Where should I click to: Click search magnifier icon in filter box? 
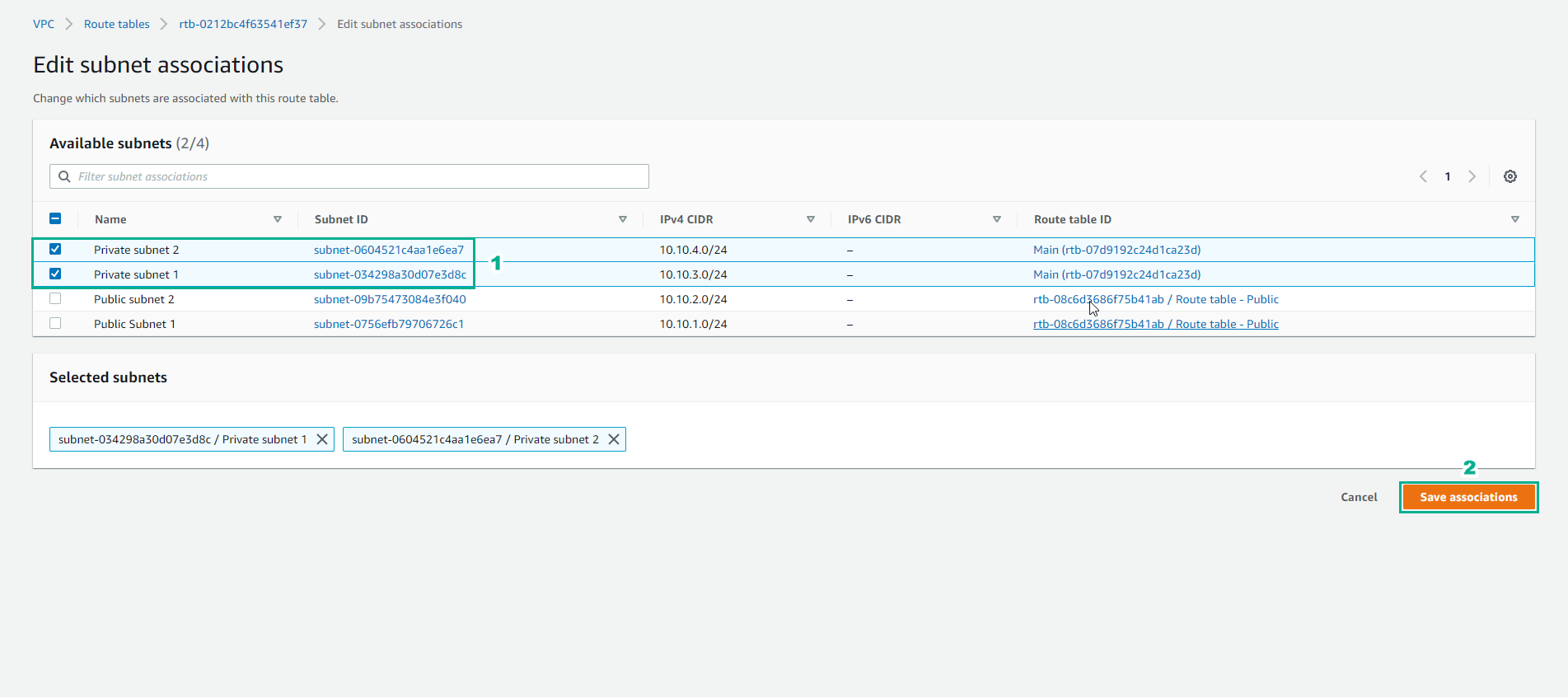64,176
